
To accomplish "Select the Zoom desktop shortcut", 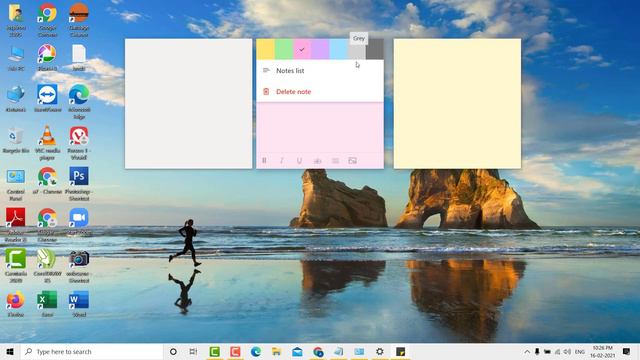I will [79, 222].
